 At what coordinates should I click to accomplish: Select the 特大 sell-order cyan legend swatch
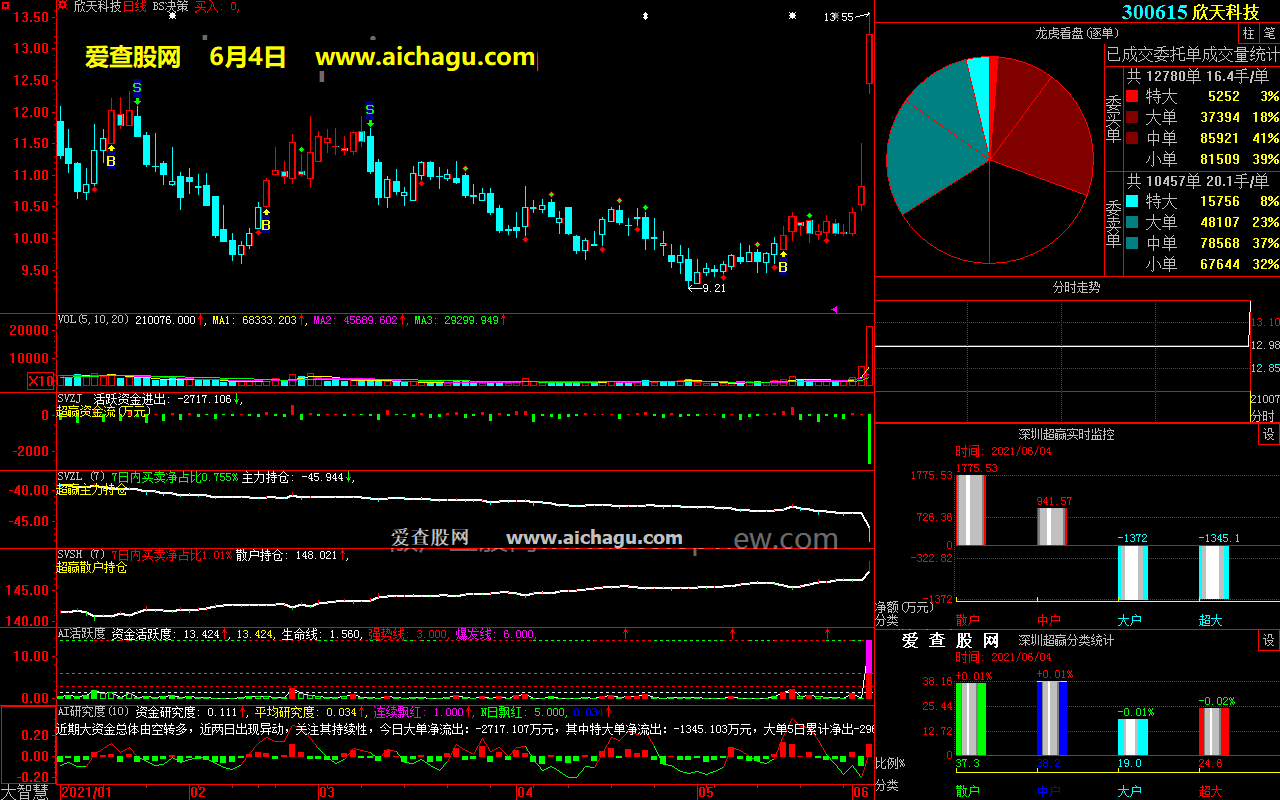(x=1132, y=202)
